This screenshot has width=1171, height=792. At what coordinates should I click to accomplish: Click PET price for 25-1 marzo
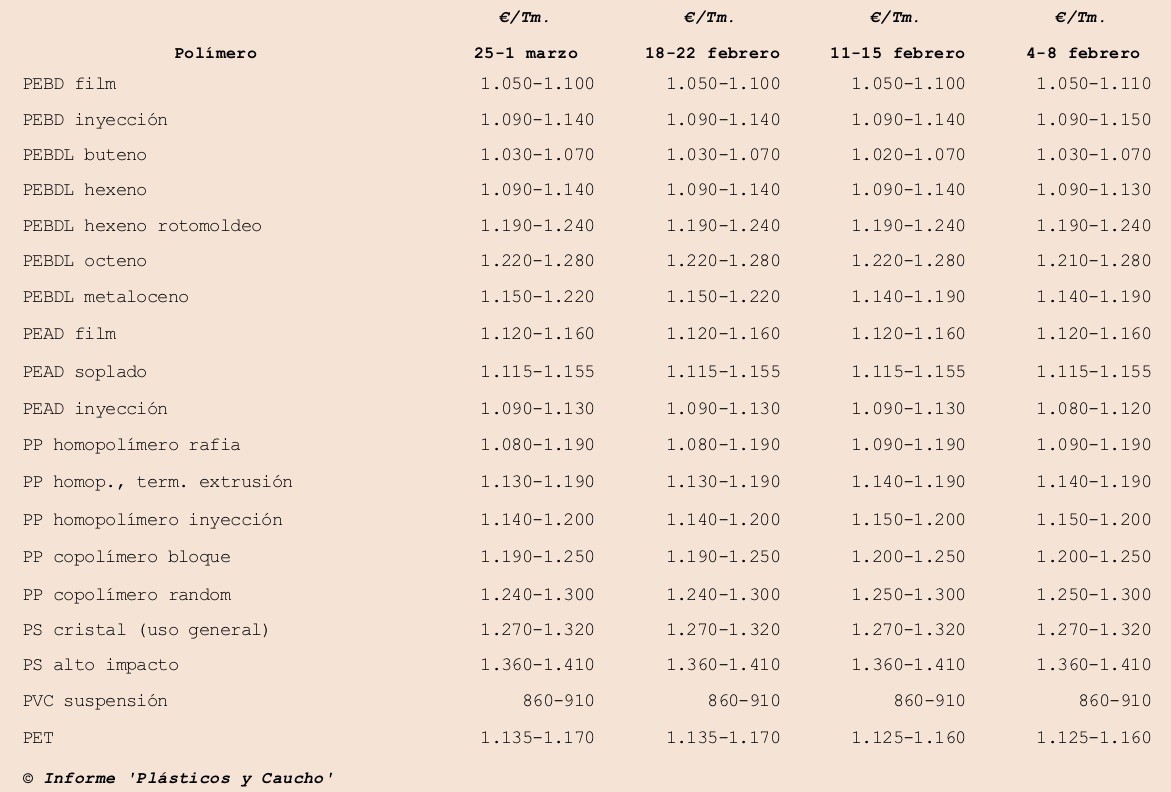click(x=537, y=738)
